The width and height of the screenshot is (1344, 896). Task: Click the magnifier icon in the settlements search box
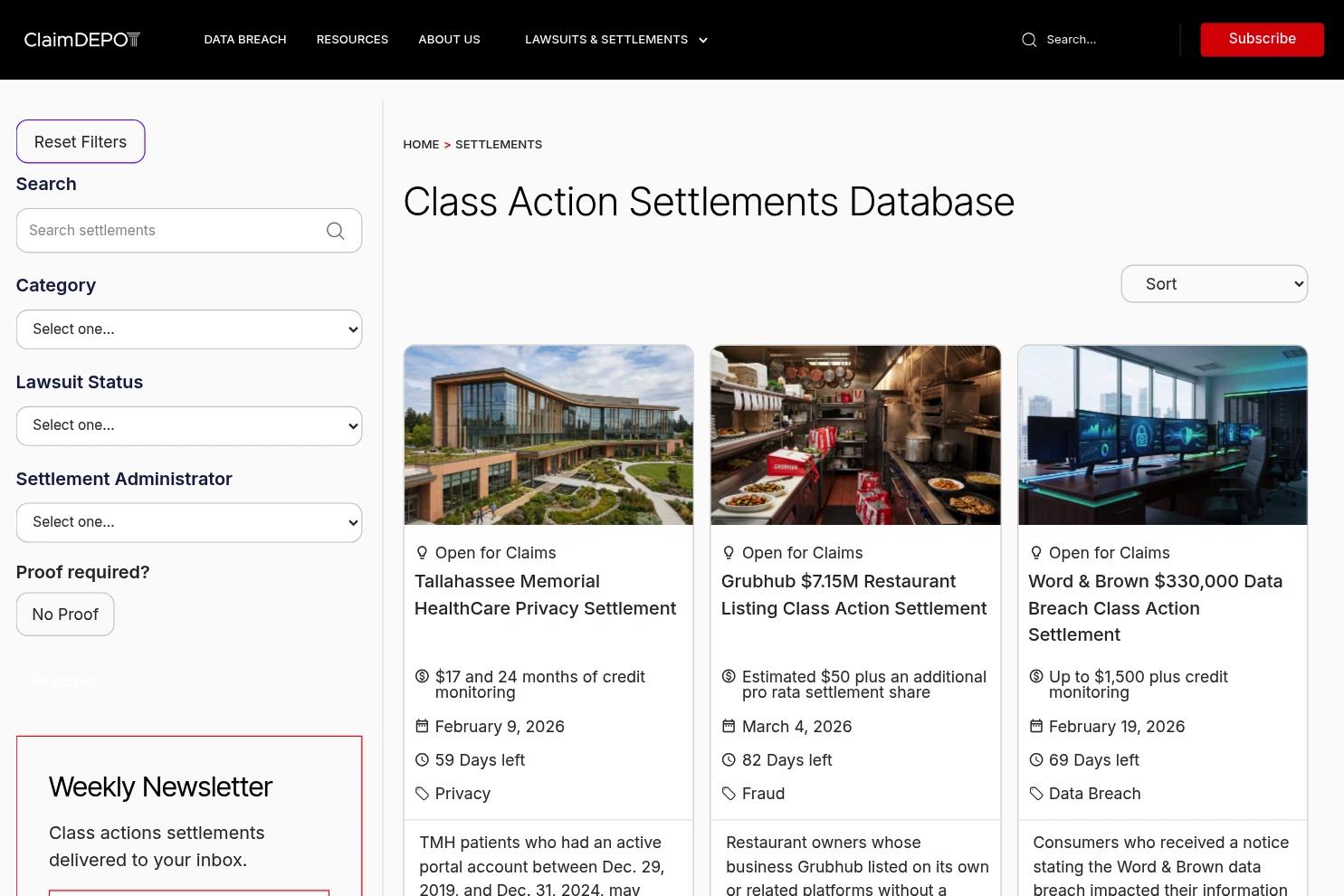(335, 230)
